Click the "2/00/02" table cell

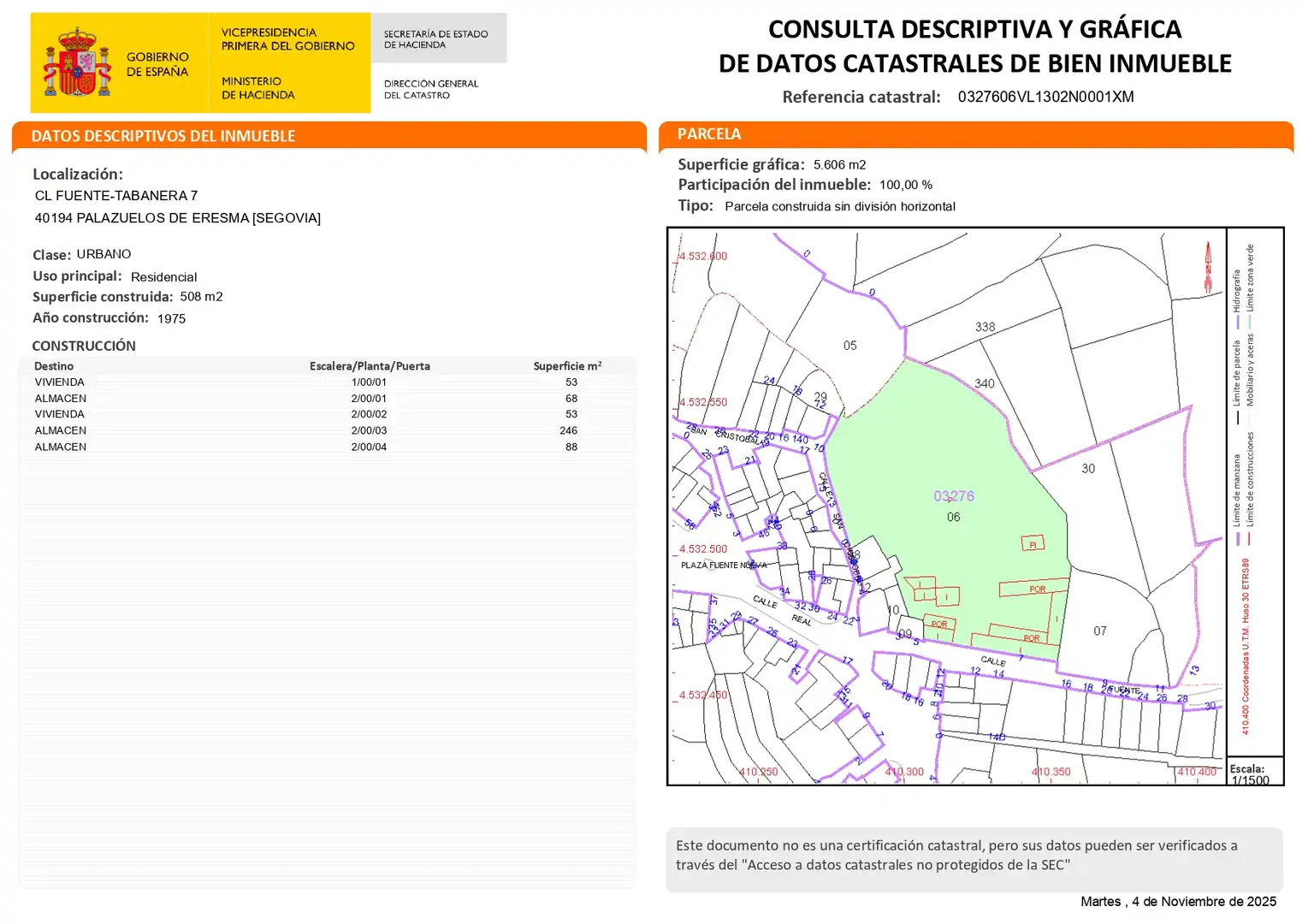(x=369, y=414)
